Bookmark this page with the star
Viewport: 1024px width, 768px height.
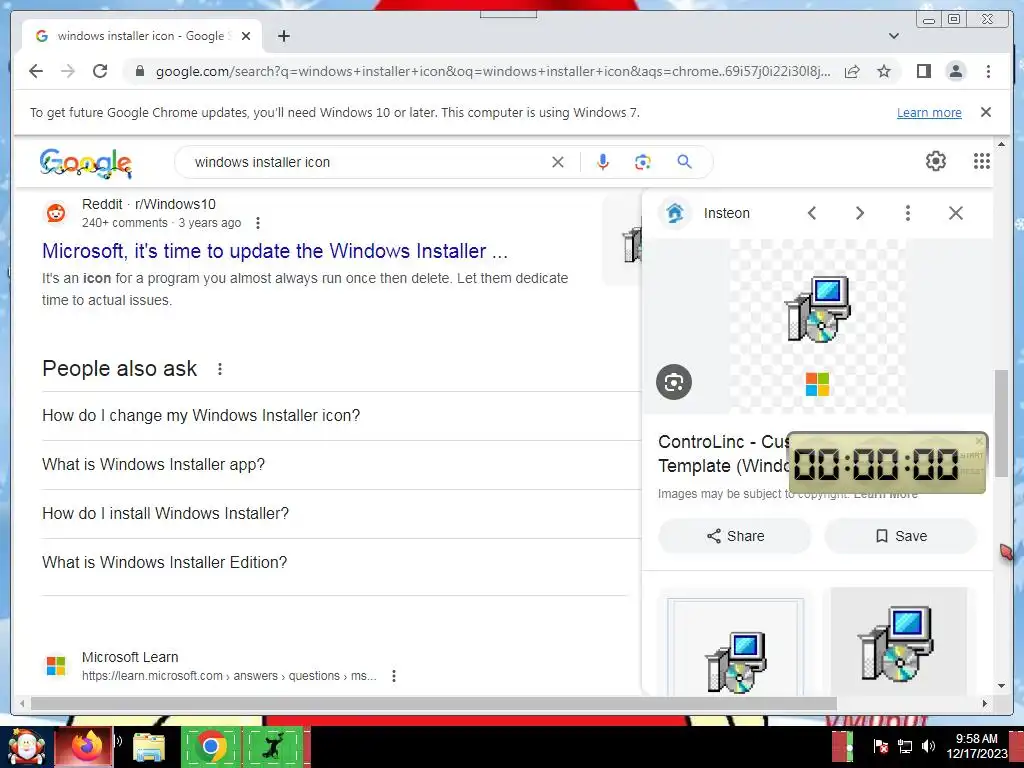pos(884,71)
